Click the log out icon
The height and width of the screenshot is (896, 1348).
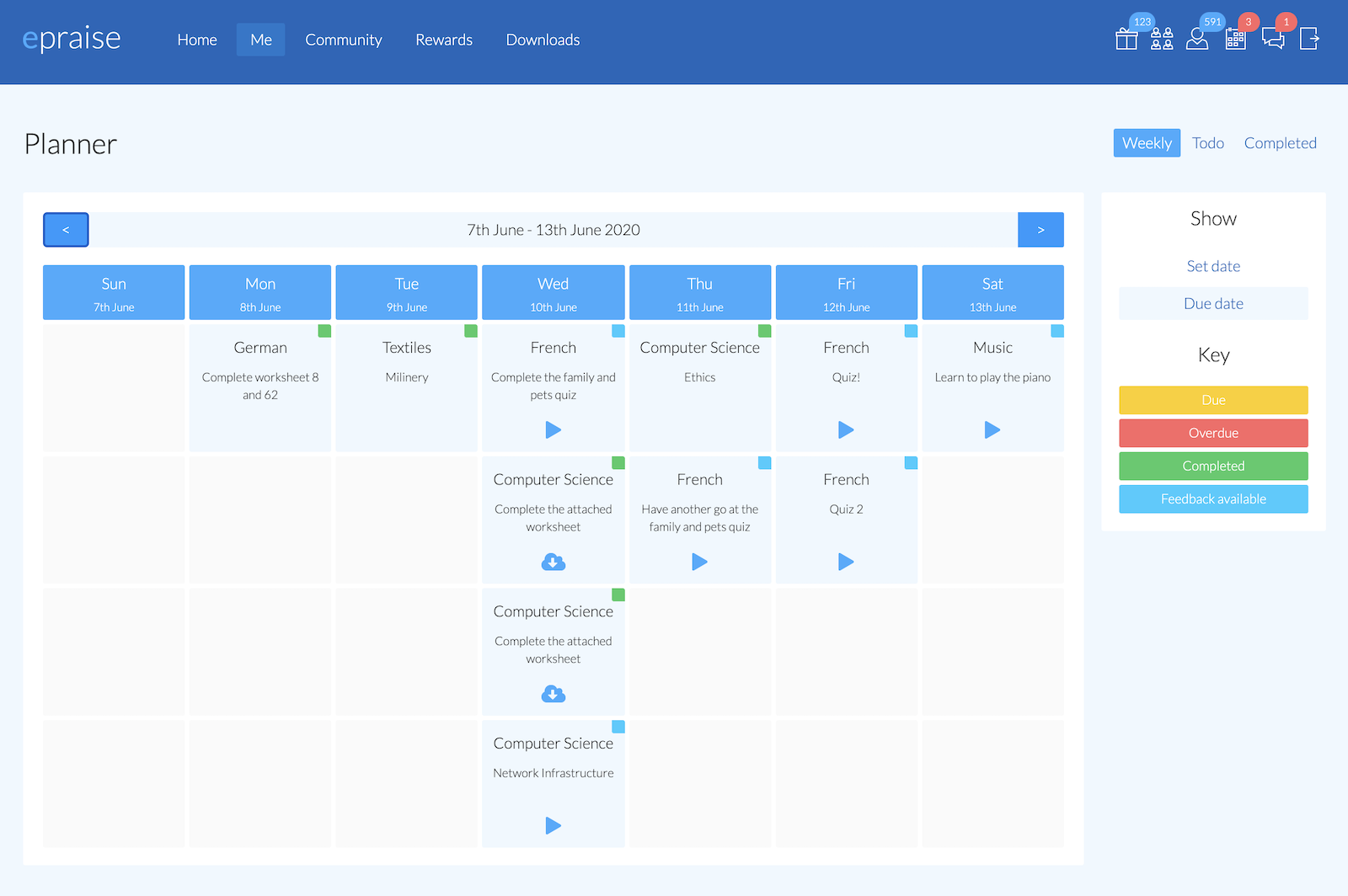tap(1309, 39)
